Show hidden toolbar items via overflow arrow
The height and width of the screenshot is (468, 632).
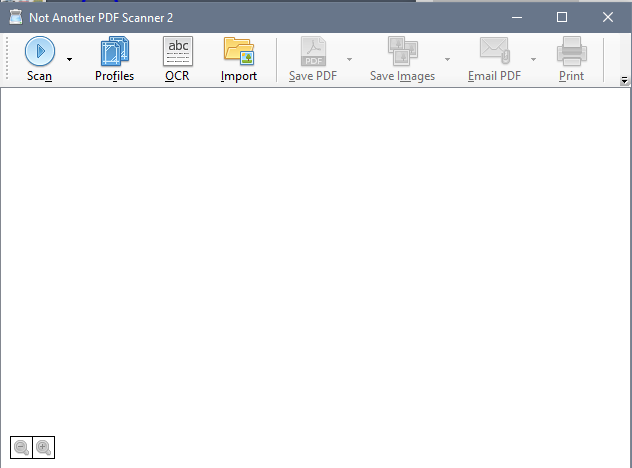(x=624, y=79)
